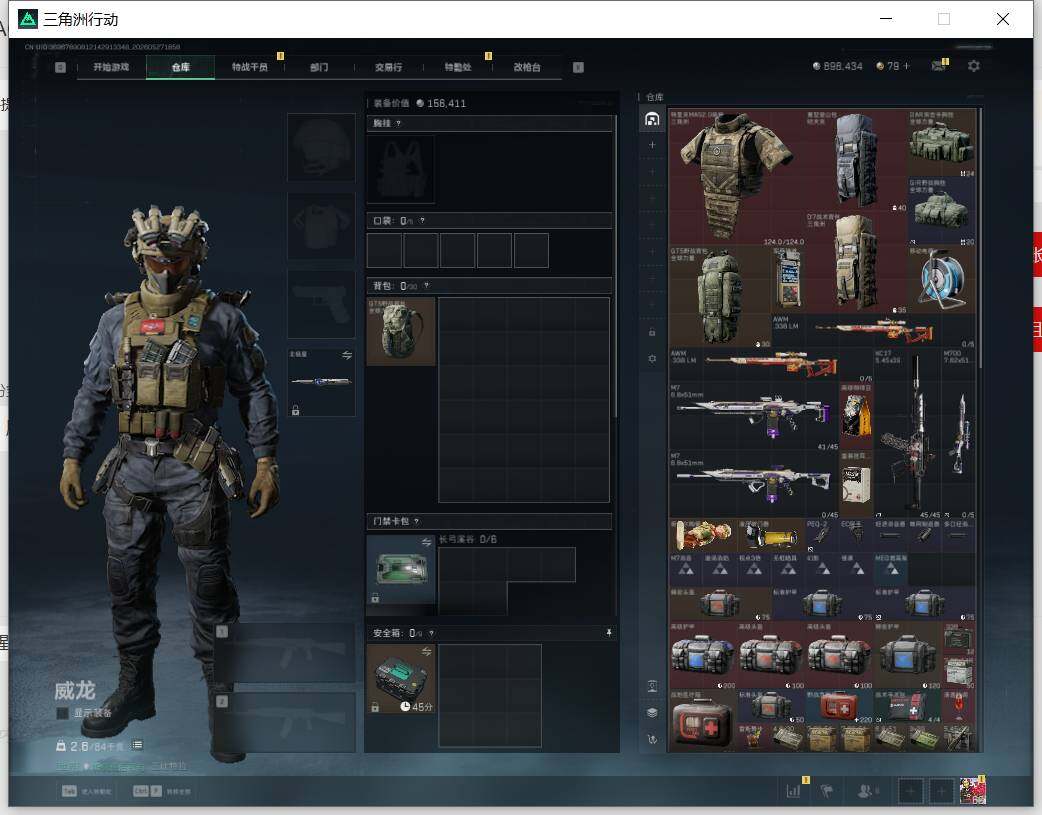Toggle the 显示装备 checkbox
The image size is (1042, 815).
click(x=62, y=713)
